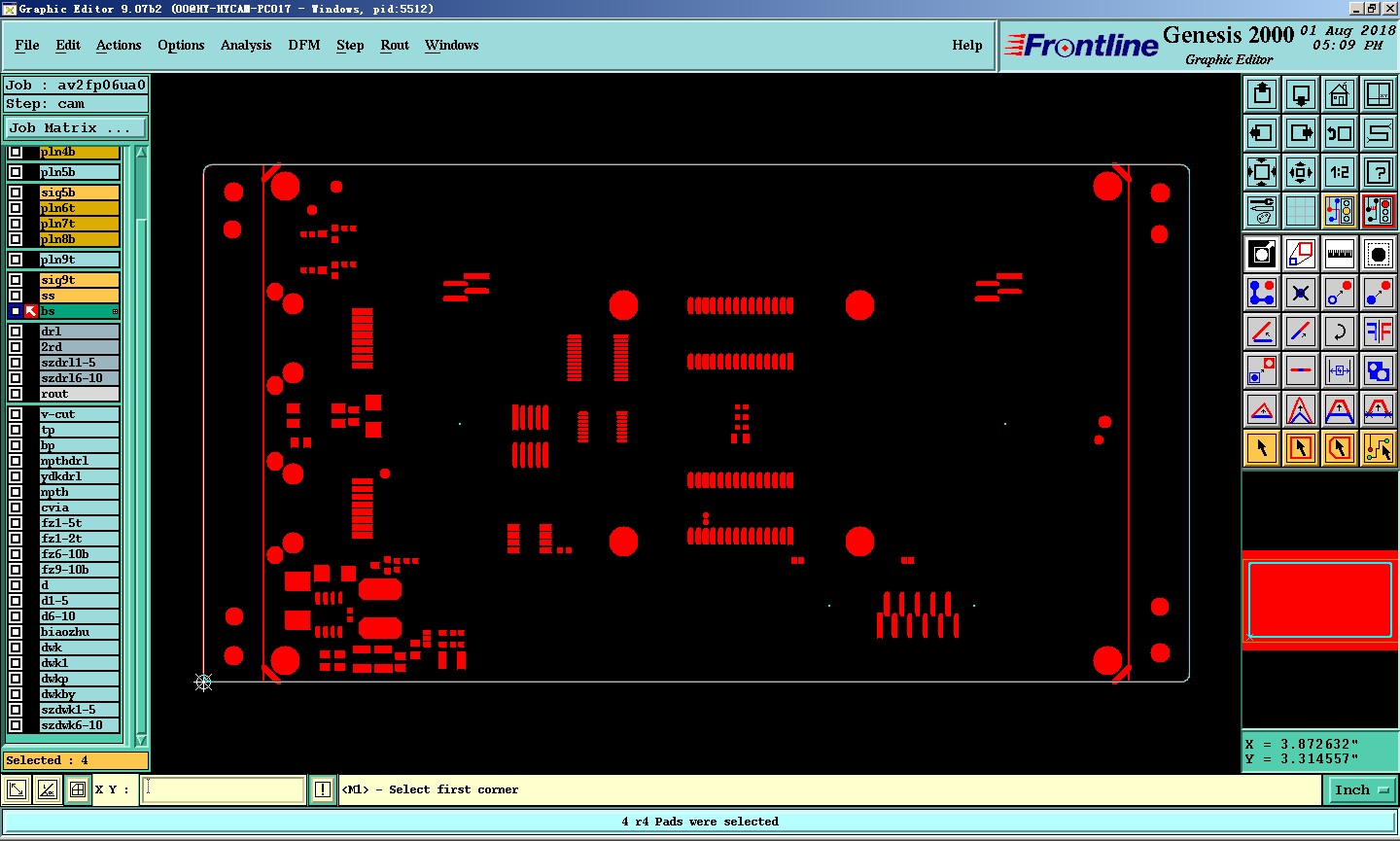Select the szdrl1-5 layer name
The image size is (1400, 841).
pos(80,363)
